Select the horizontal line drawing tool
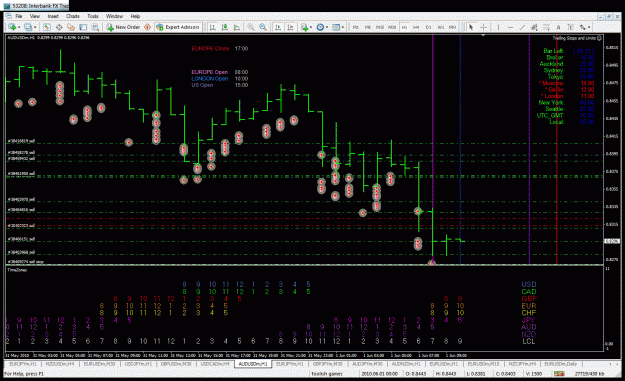Image resolution: width=625 pixels, height=381 pixels. [511, 27]
